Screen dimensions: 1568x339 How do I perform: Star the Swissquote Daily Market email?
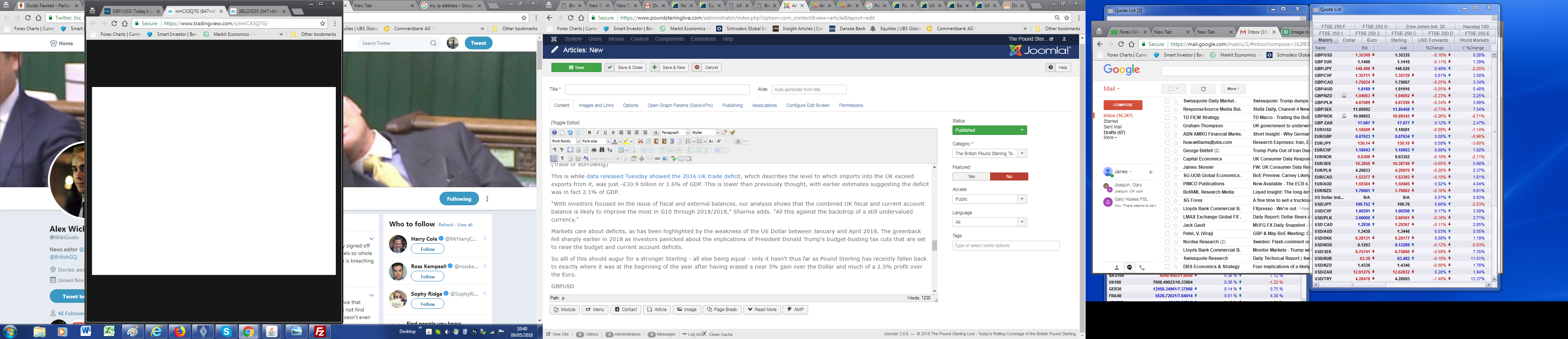(x=1175, y=101)
